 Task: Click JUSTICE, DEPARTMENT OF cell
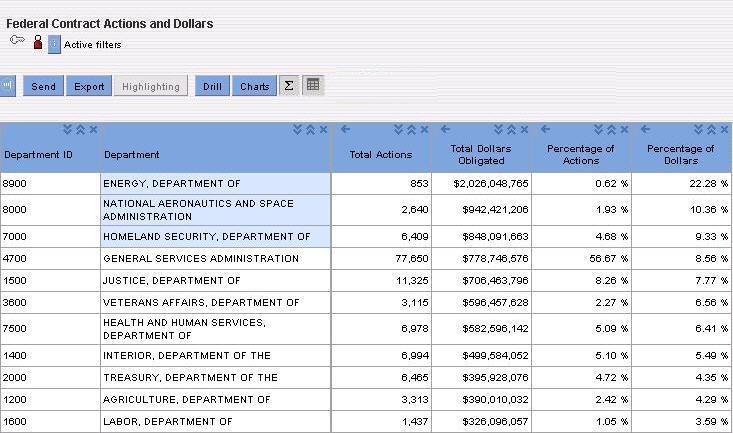(x=216, y=281)
